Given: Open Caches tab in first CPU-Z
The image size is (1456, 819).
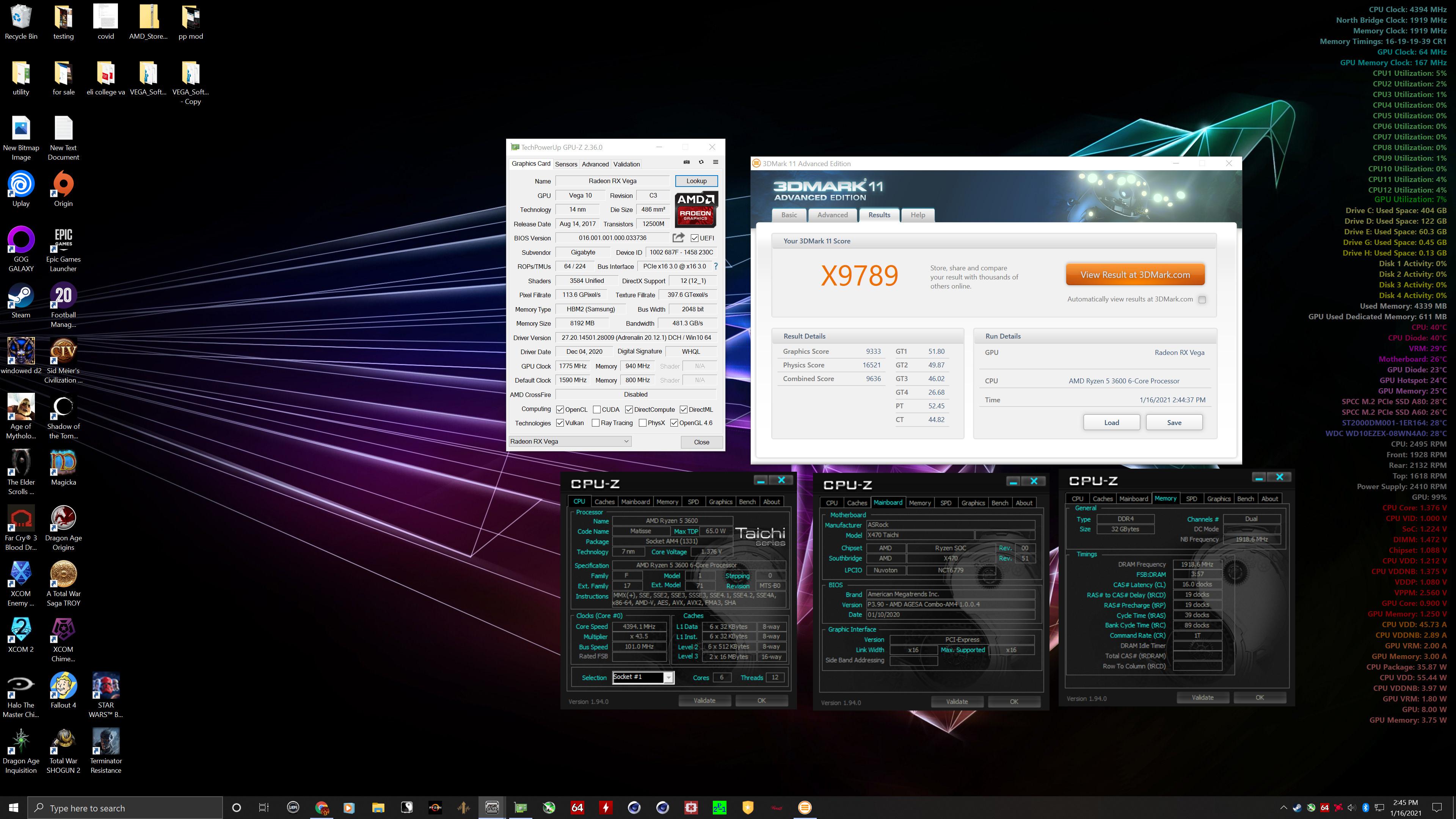Looking at the screenshot, I should [604, 502].
